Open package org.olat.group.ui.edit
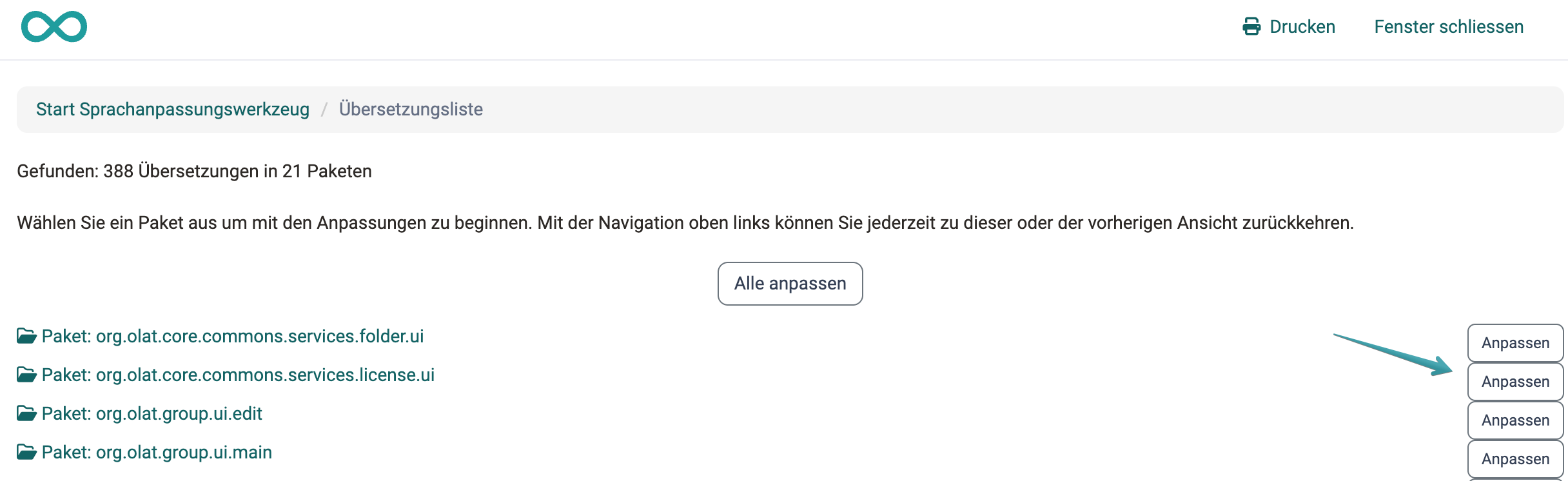This screenshot has width=1568, height=481. click(x=152, y=413)
